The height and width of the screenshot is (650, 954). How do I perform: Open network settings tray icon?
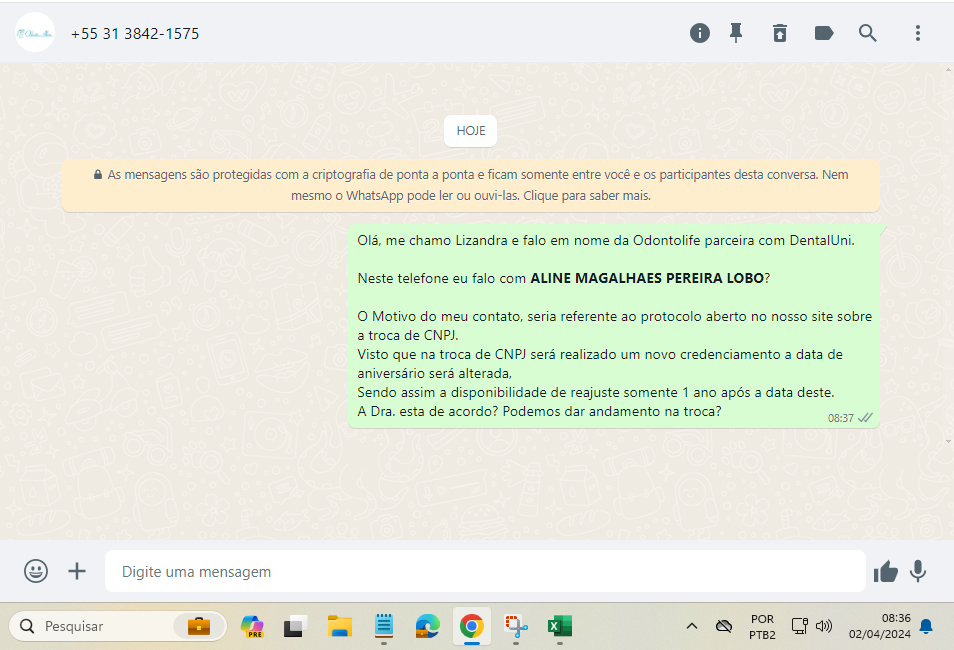click(x=799, y=626)
